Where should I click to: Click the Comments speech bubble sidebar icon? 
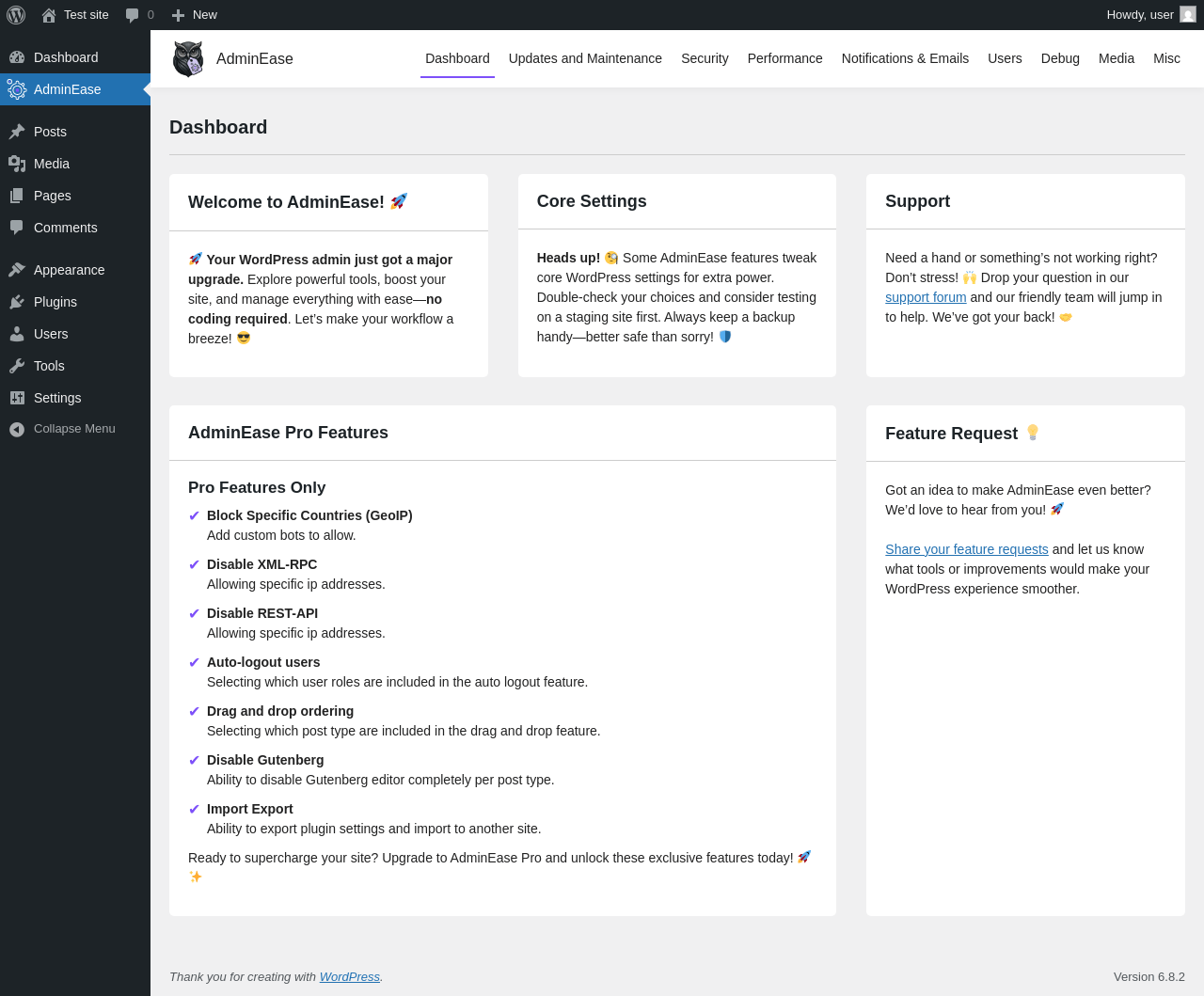point(17,228)
